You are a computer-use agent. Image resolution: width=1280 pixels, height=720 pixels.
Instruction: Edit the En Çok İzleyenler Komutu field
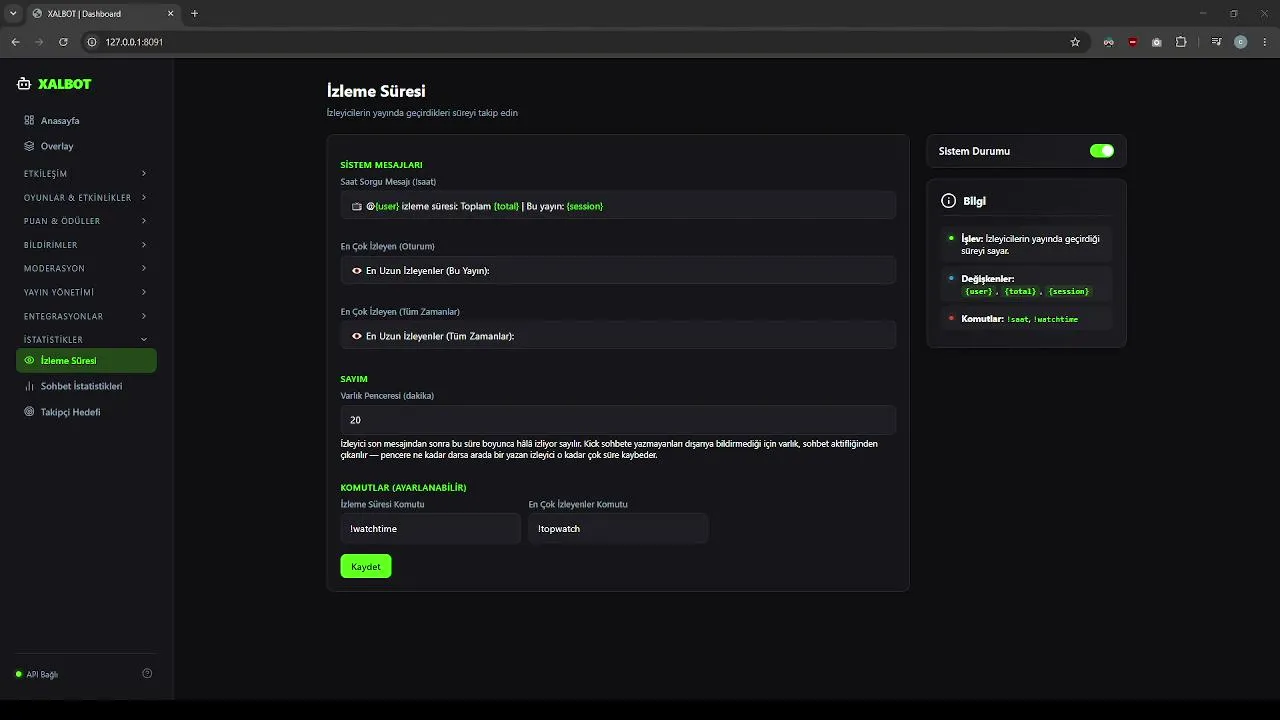click(x=618, y=528)
